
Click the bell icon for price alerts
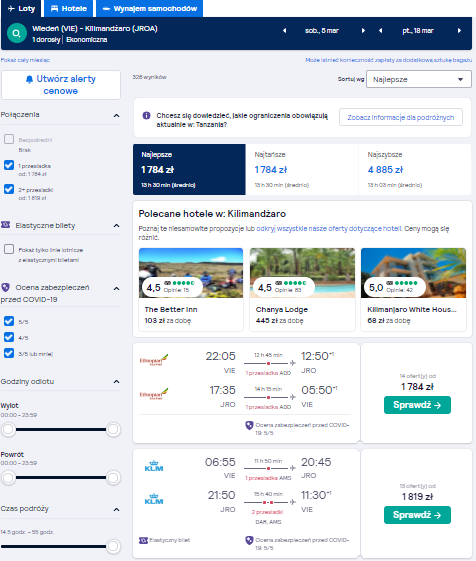pos(29,79)
